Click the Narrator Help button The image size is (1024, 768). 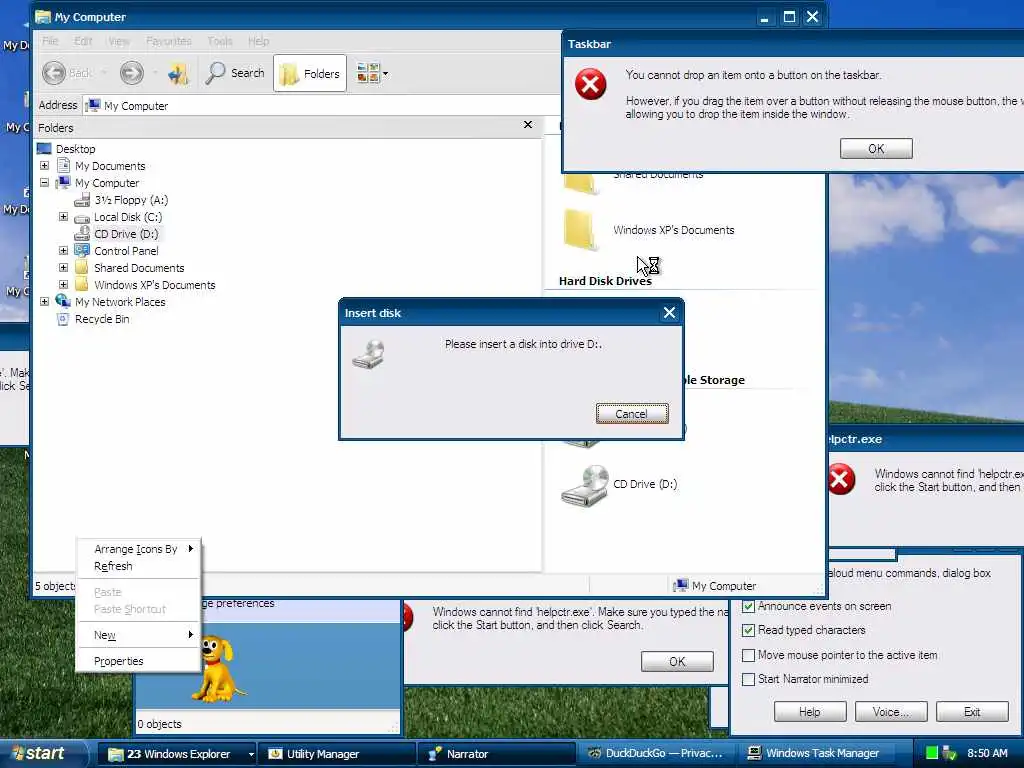coord(810,712)
